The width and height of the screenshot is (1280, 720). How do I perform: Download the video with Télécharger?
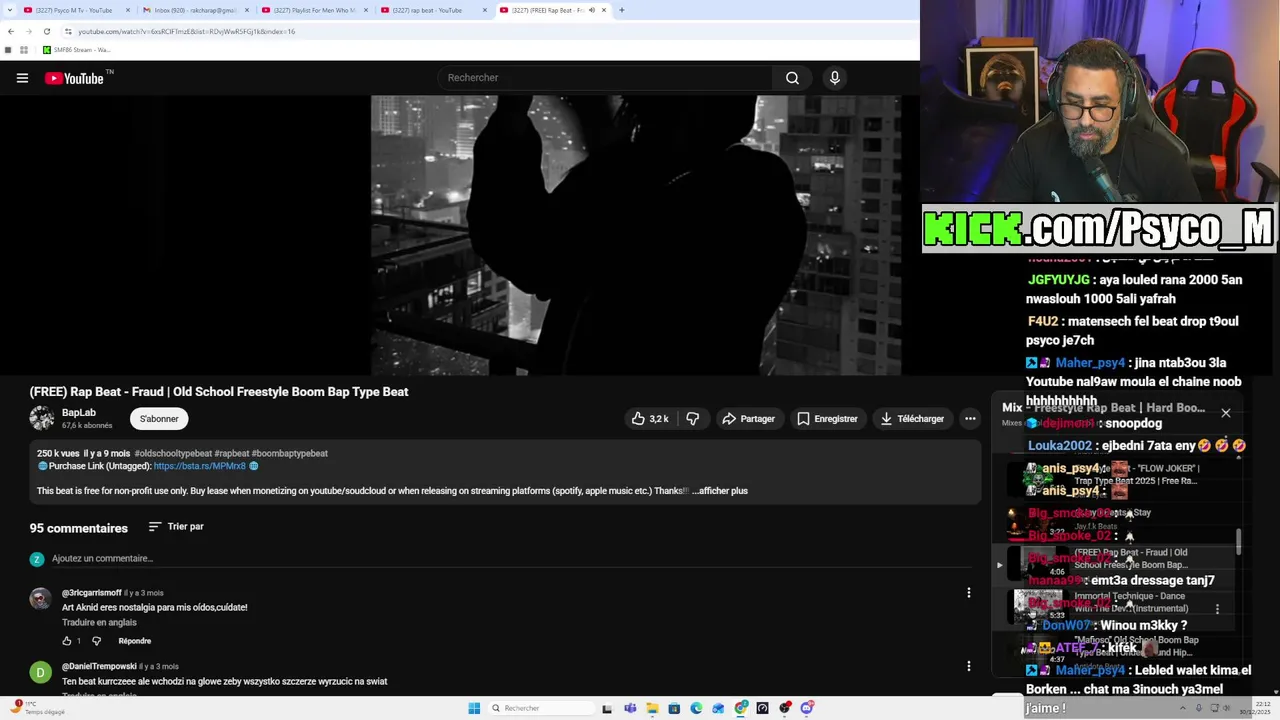(x=912, y=419)
